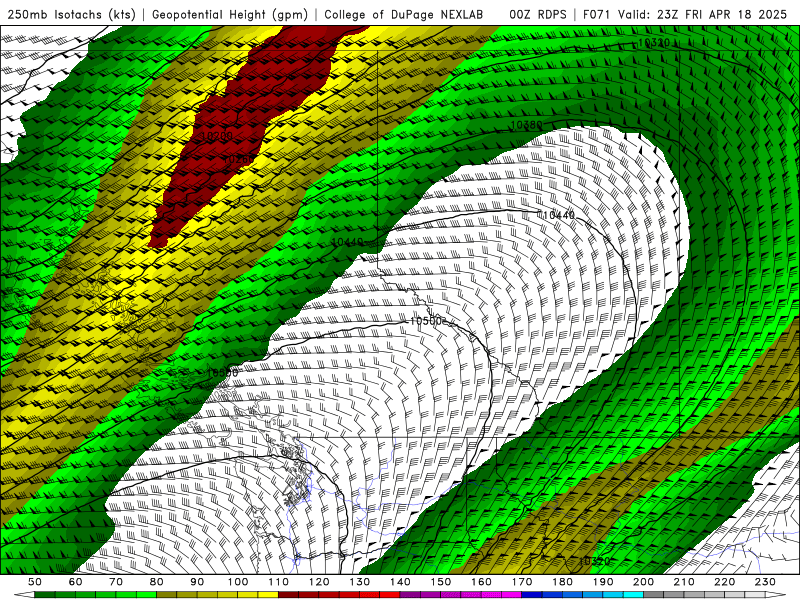Viewport: 800px width, 600px height.
Task: Click the 160 value on the color scale
Action: pyautogui.click(x=481, y=582)
